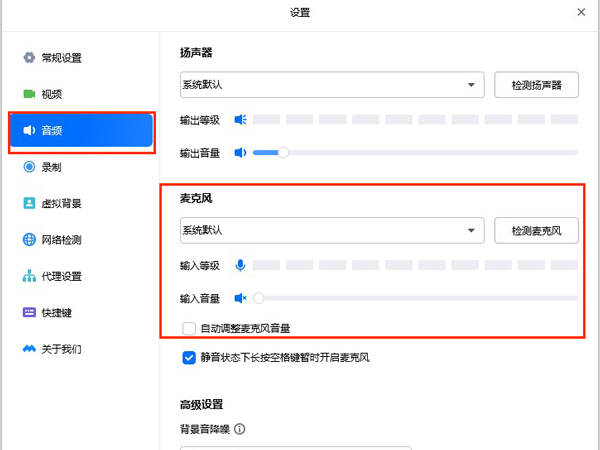Screen dimensions: 600x450
Task: Click the 虚拟背景 person icon
Action: pos(29,204)
